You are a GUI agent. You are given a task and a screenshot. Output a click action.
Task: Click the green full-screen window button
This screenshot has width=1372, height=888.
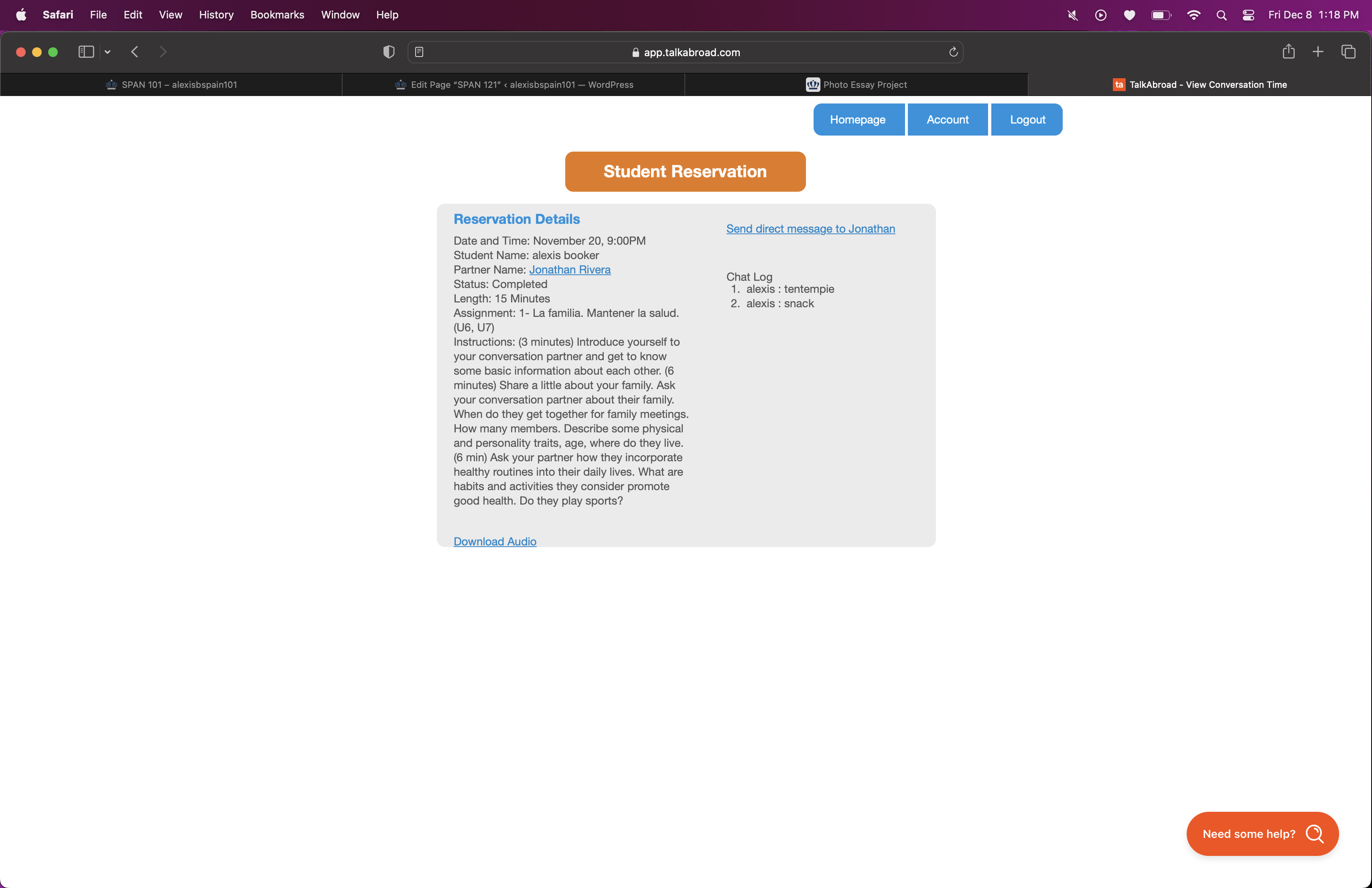pos(53,52)
